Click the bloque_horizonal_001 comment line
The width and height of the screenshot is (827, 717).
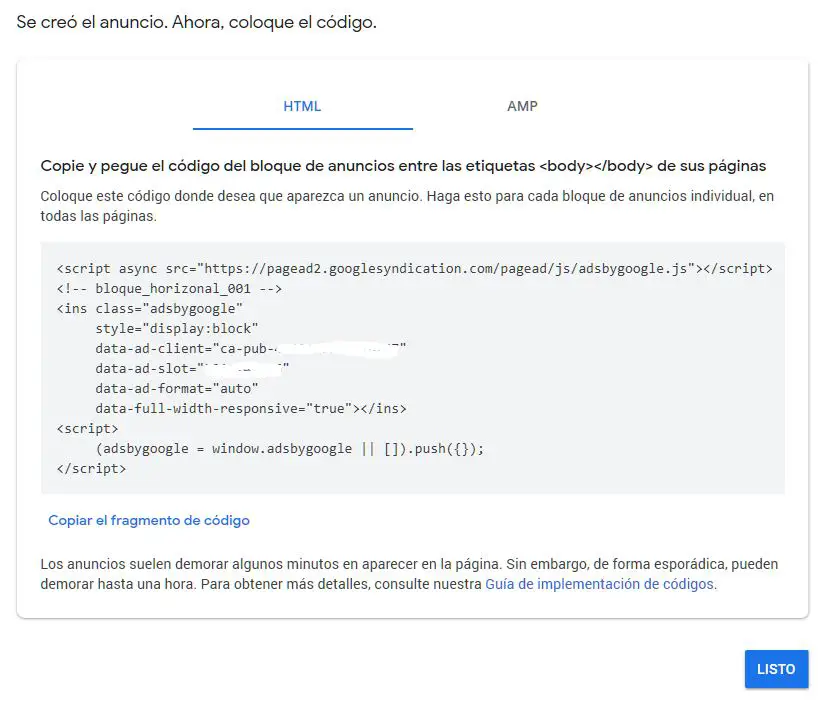(169, 289)
